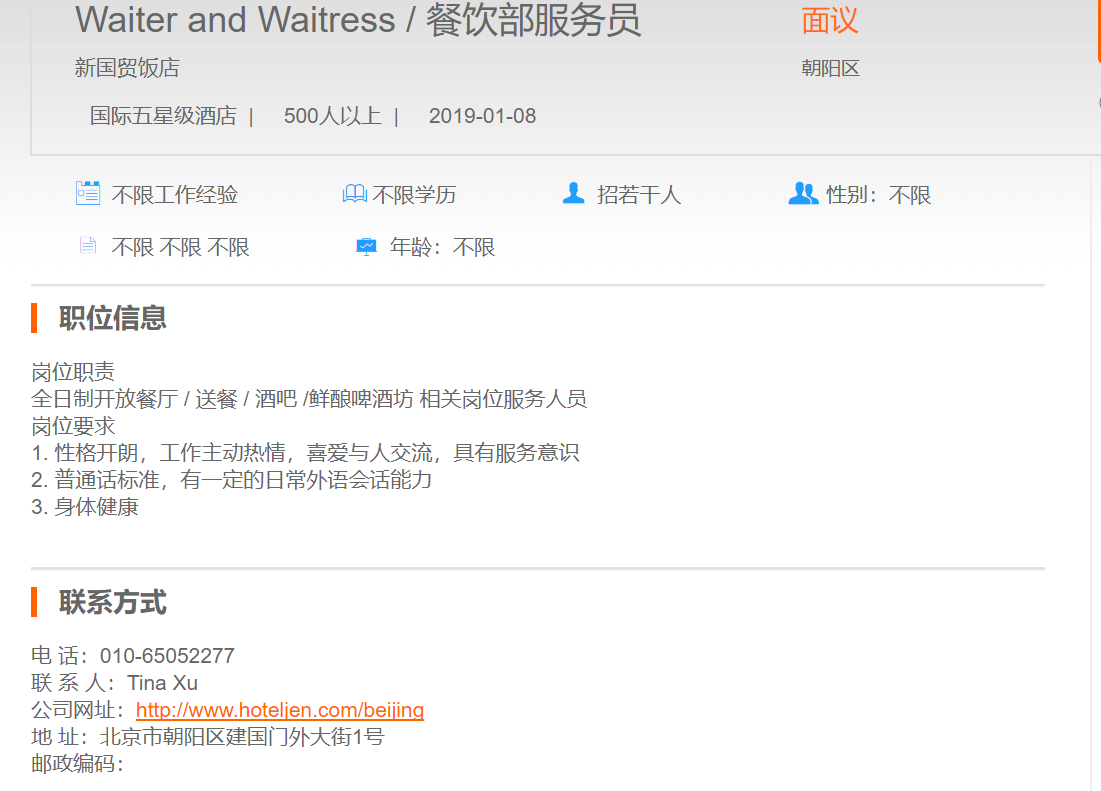The image size is (1101, 791).
Task: Click the 朝阳区 district label
Action: point(830,68)
